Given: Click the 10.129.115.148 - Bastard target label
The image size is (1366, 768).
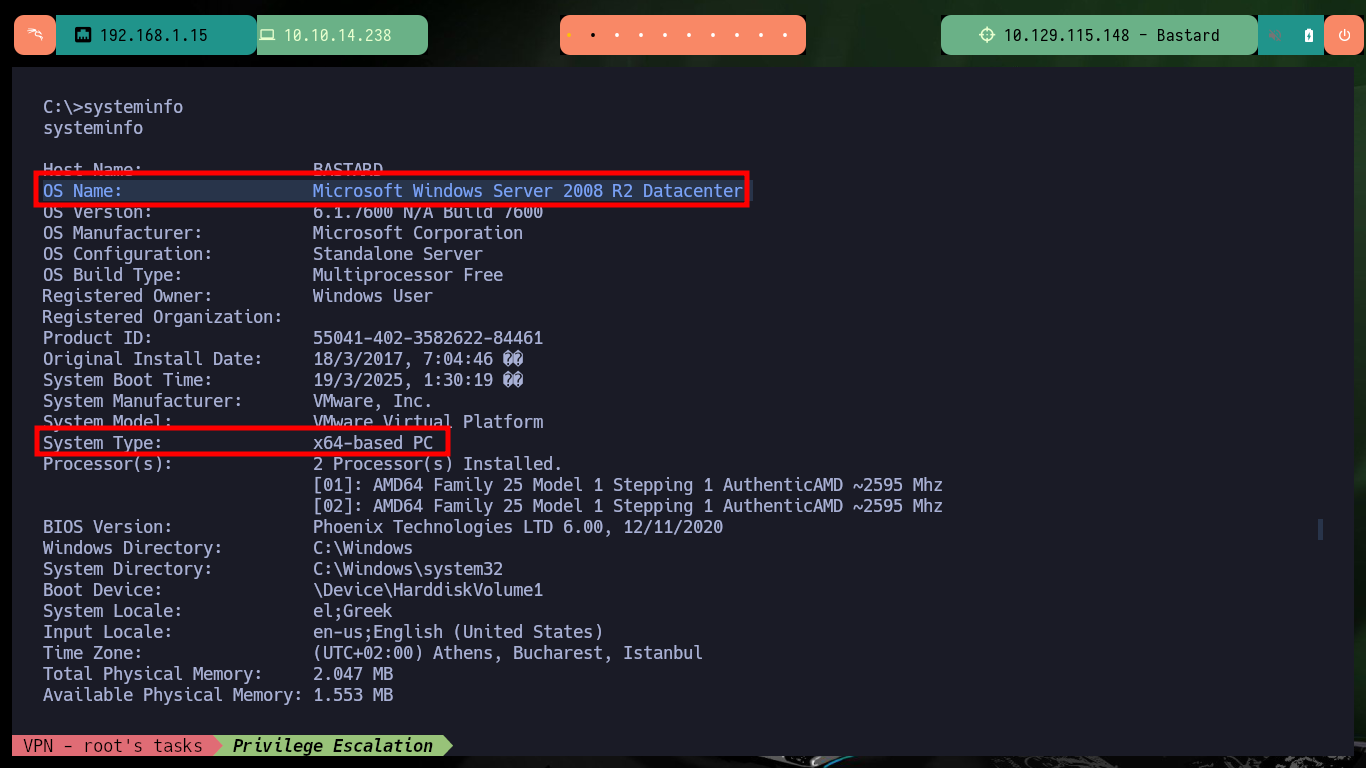Looking at the screenshot, I should tap(1111, 35).
